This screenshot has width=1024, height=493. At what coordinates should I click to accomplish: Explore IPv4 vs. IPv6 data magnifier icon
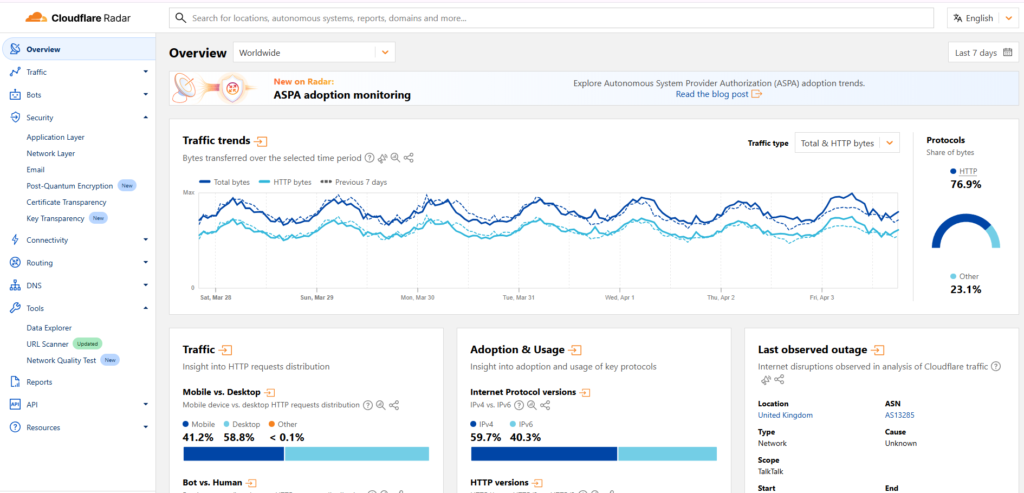532,406
